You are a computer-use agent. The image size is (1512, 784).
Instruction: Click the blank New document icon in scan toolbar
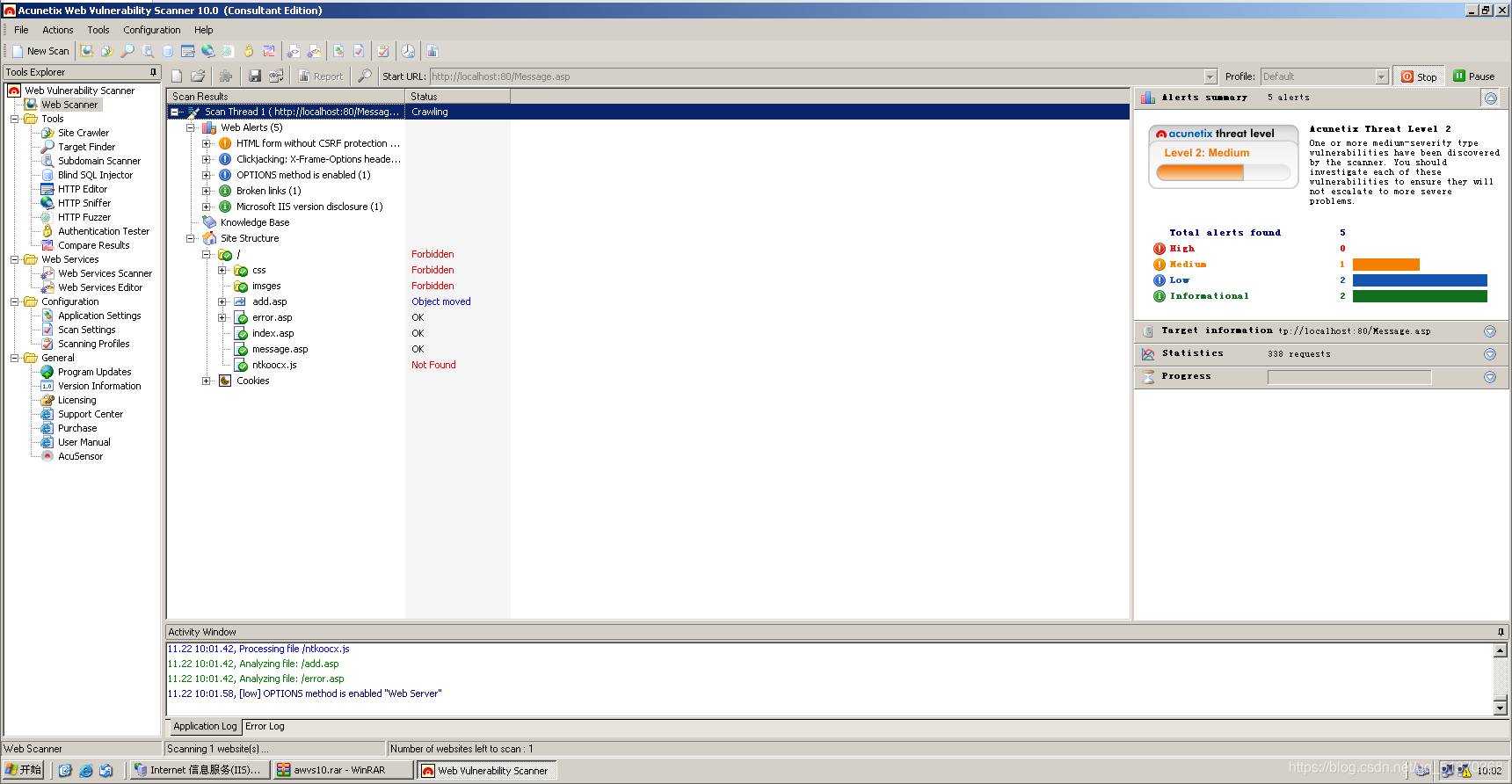click(177, 76)
